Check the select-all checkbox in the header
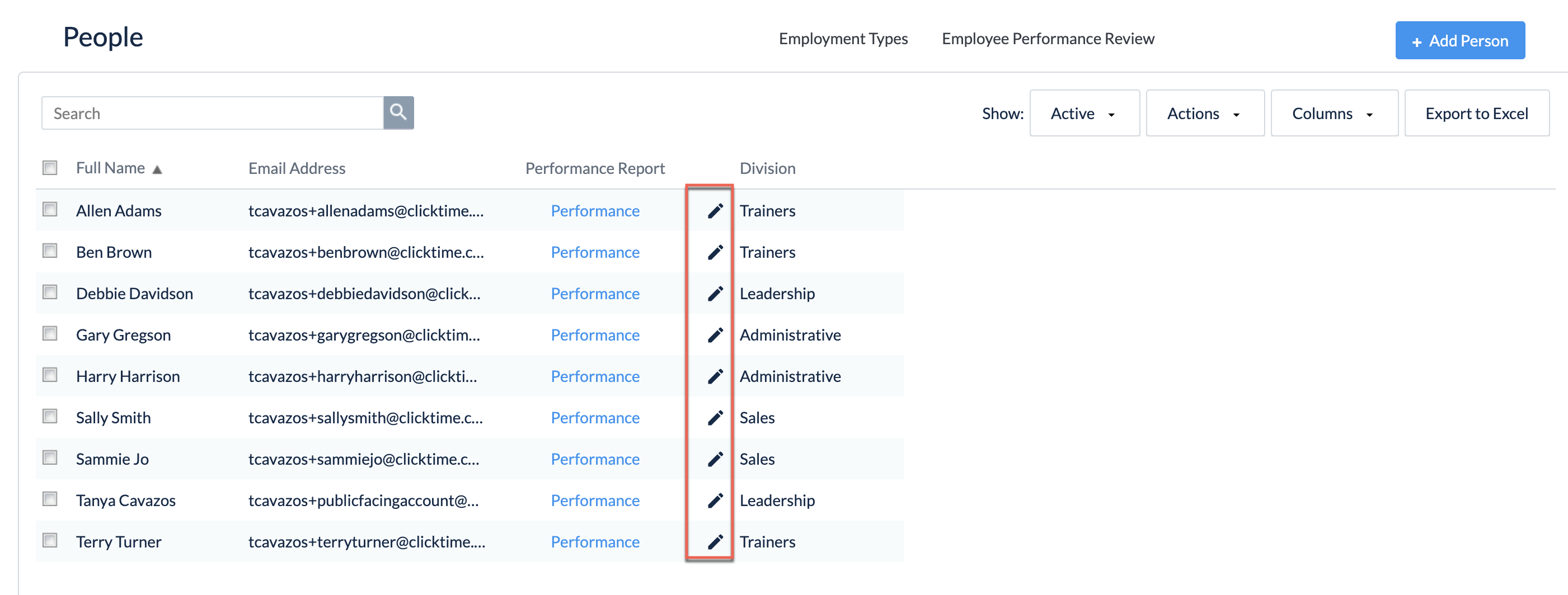 (x=50, y=167)
